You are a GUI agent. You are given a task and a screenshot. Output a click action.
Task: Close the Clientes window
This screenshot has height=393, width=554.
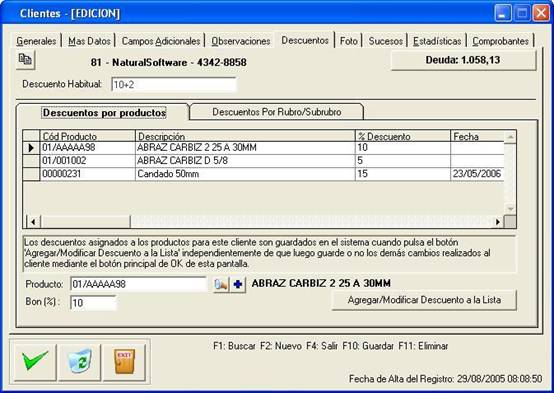[541, 13]
